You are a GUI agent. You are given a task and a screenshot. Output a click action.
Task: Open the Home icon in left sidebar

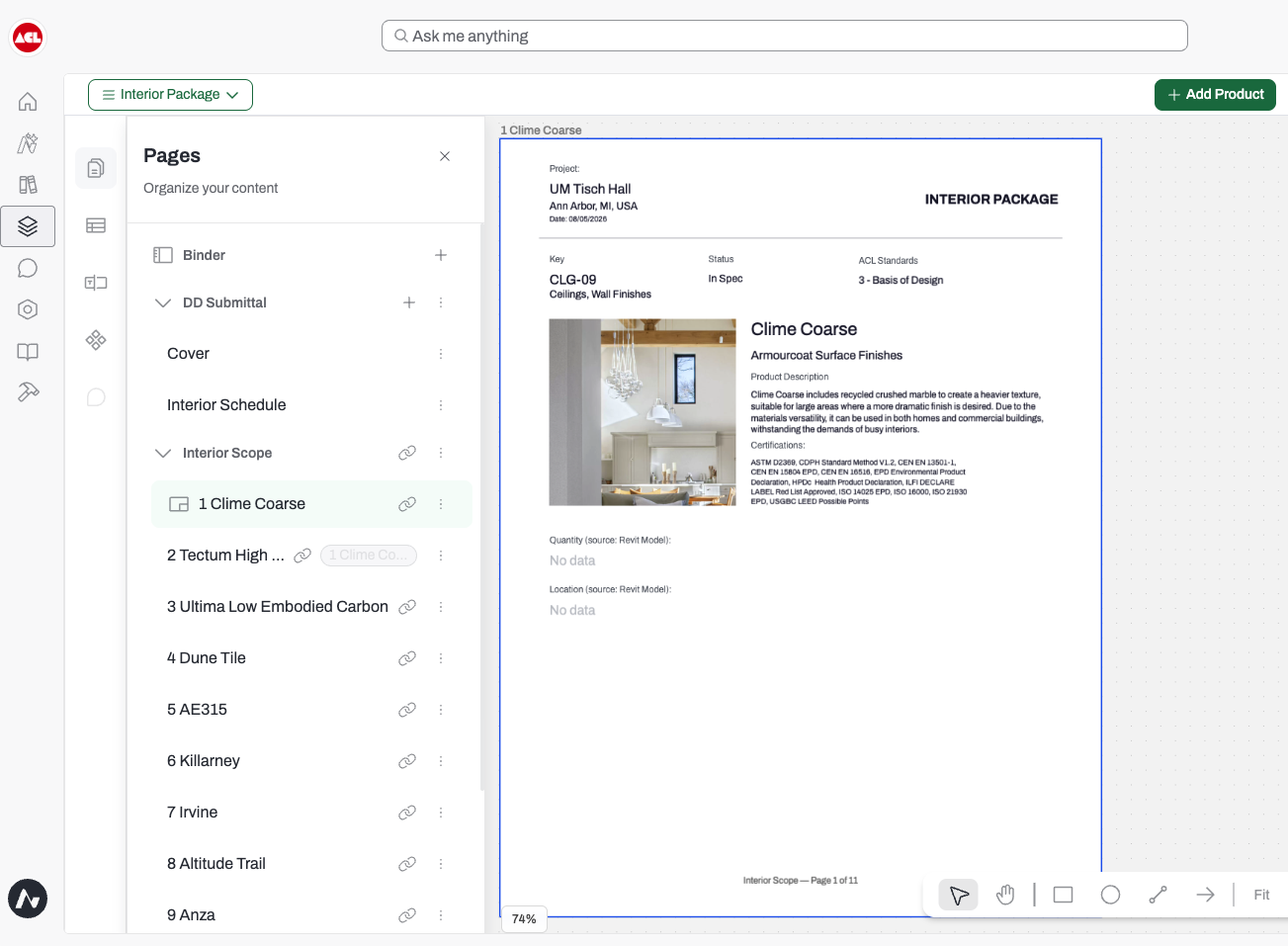(28, 102)
